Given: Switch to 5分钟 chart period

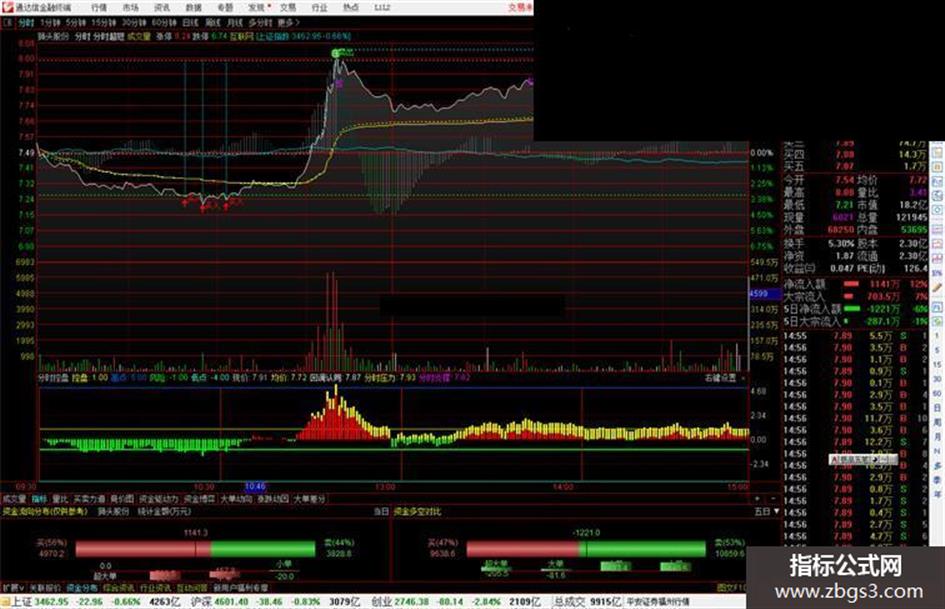Looking at the screenshot, I should 75,22.
